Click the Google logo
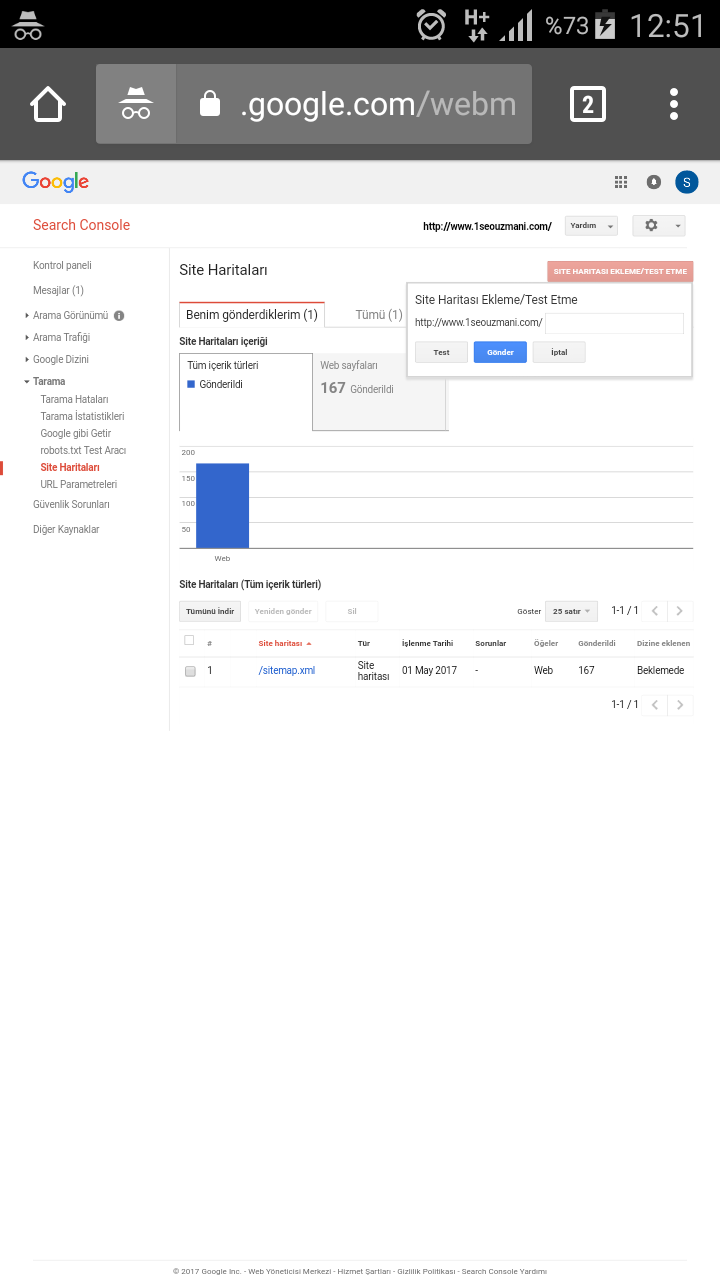 pyautogui.click(x=56, y=182)
